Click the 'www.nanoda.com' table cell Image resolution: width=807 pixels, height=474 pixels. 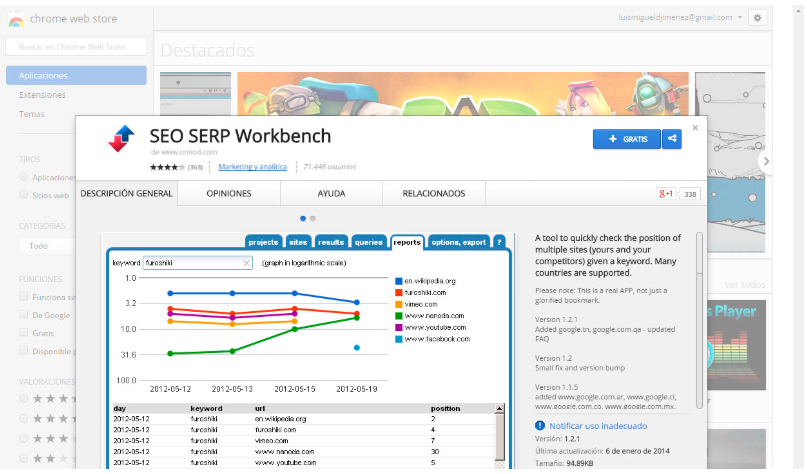click(284, 451)
